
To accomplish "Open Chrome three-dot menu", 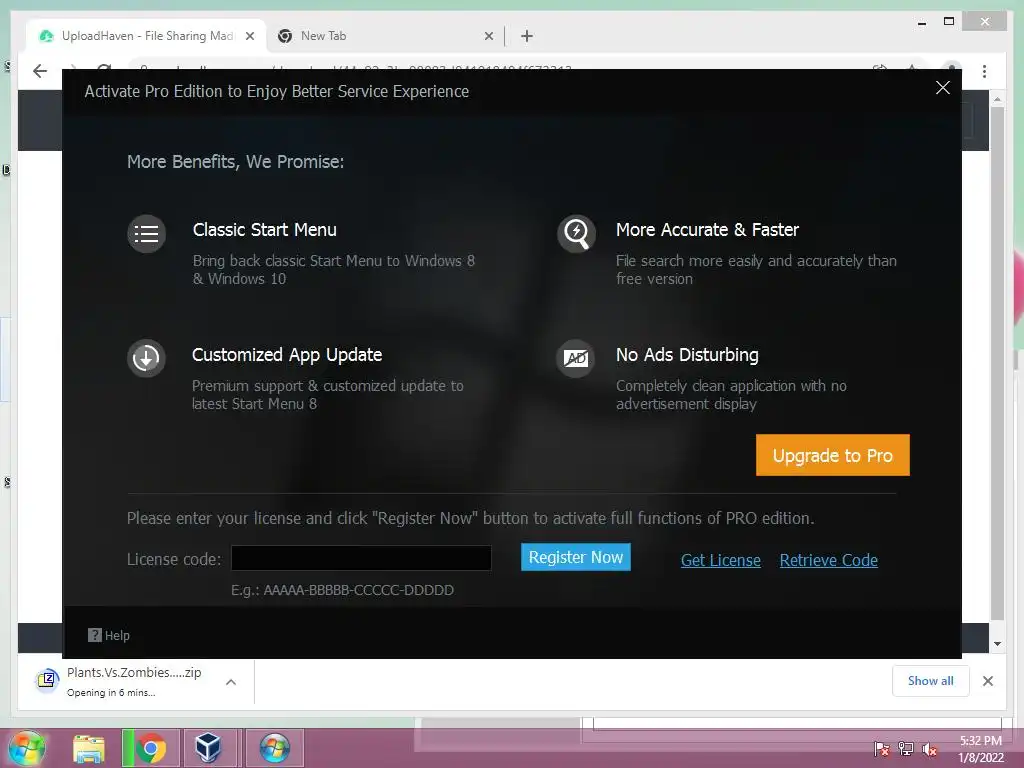I will (984, 71).
